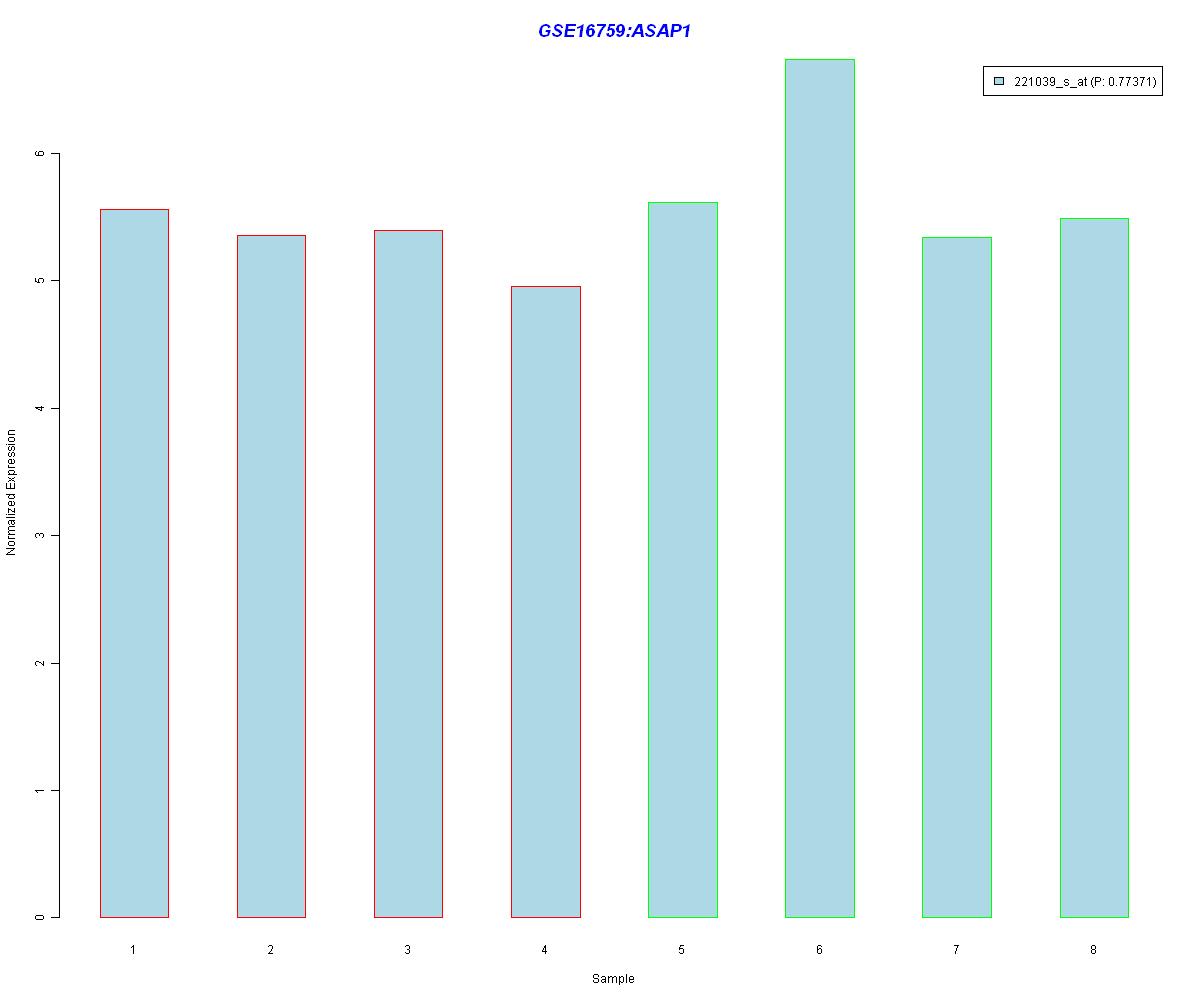Image resolution: width=1200 pixels, height=1000 pixels.
Task: Select the tallest bar, sample 6
Action: (820, 488)
